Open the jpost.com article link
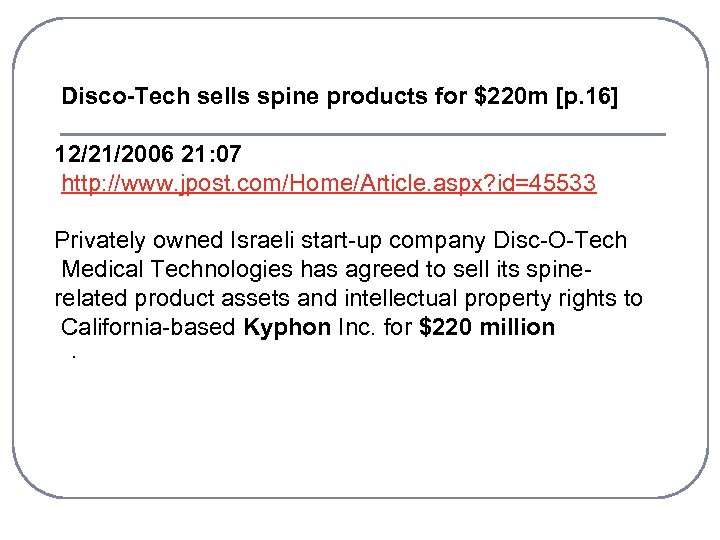Screen dimensions: 720x540 point(329,184)
